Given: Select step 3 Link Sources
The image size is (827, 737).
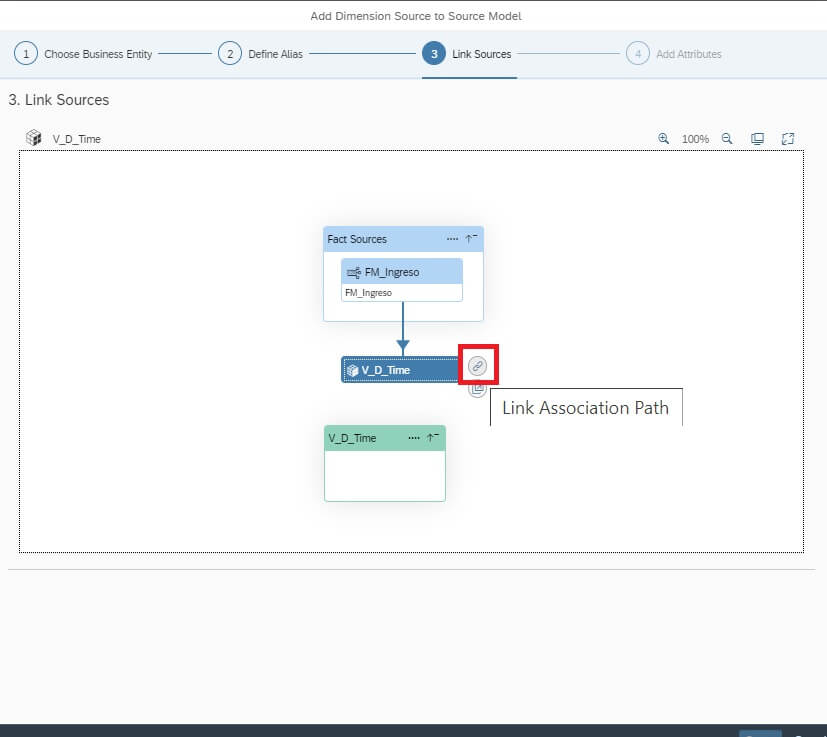Looking at the screenshot, I should point(467,54).
